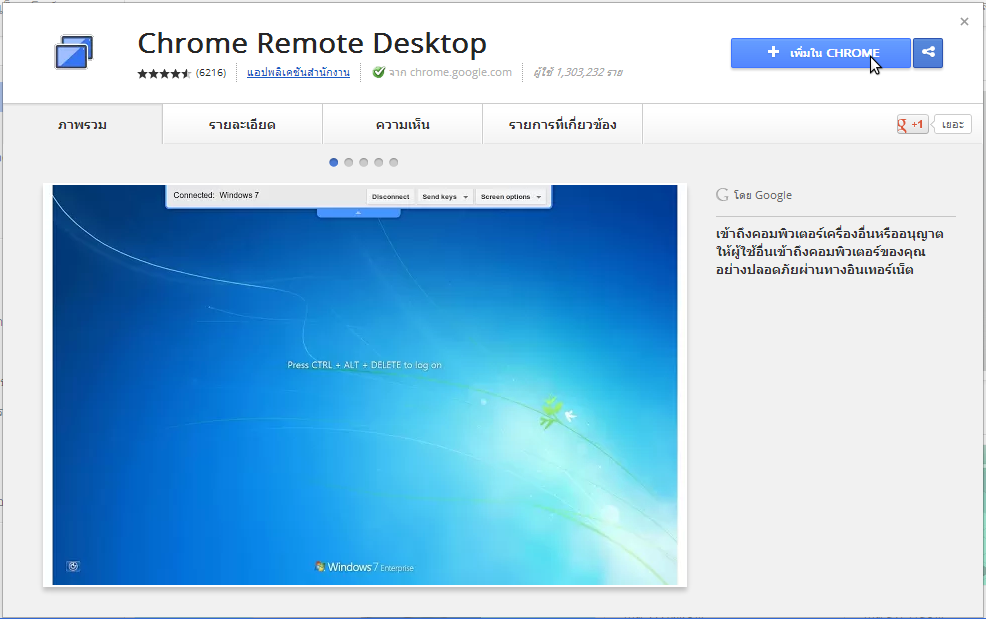Click the Chrome Remote Desktop title
986x619 pixels.
point(312,43)
